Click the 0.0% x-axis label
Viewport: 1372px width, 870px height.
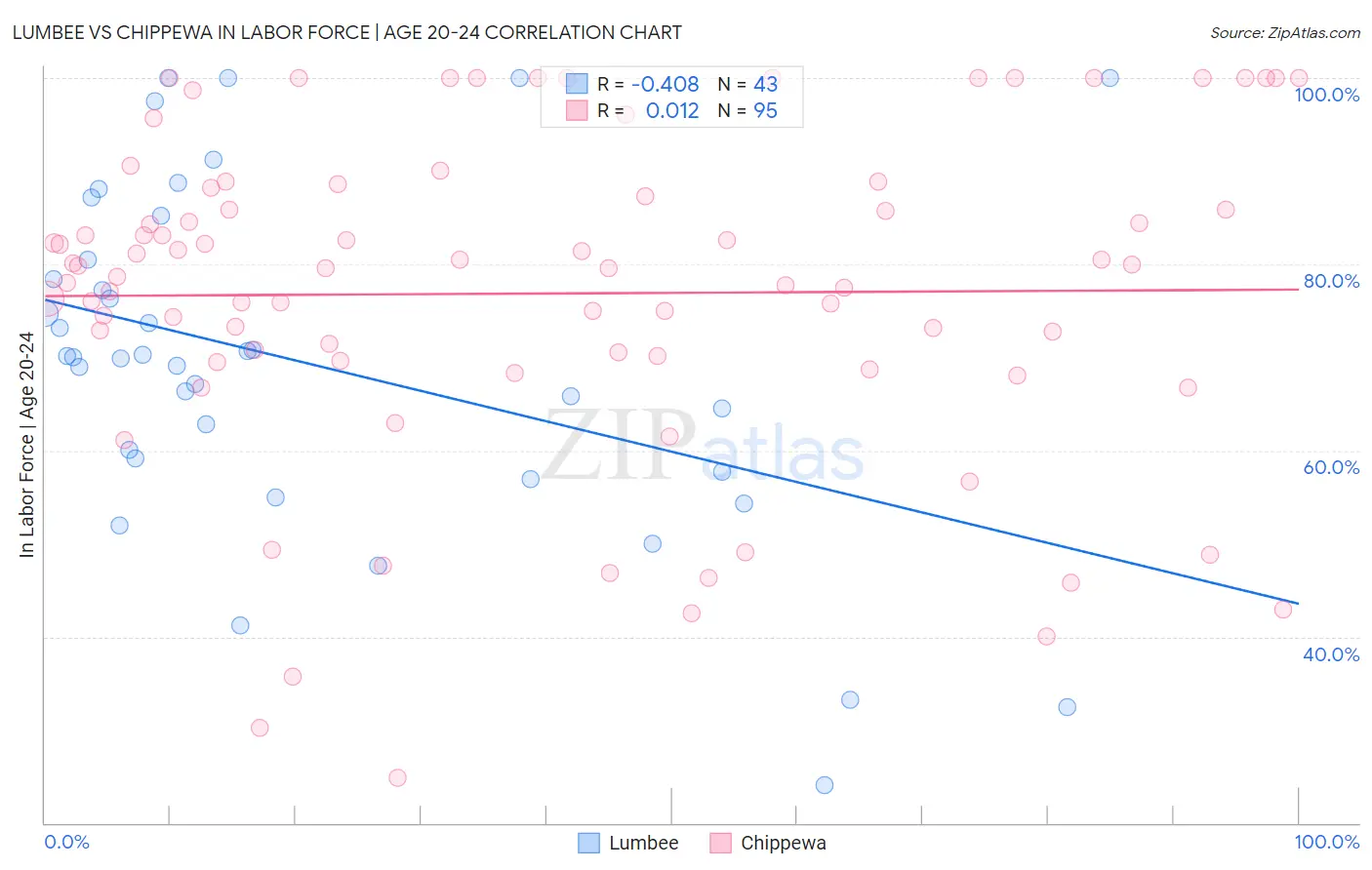click(67, 842)
